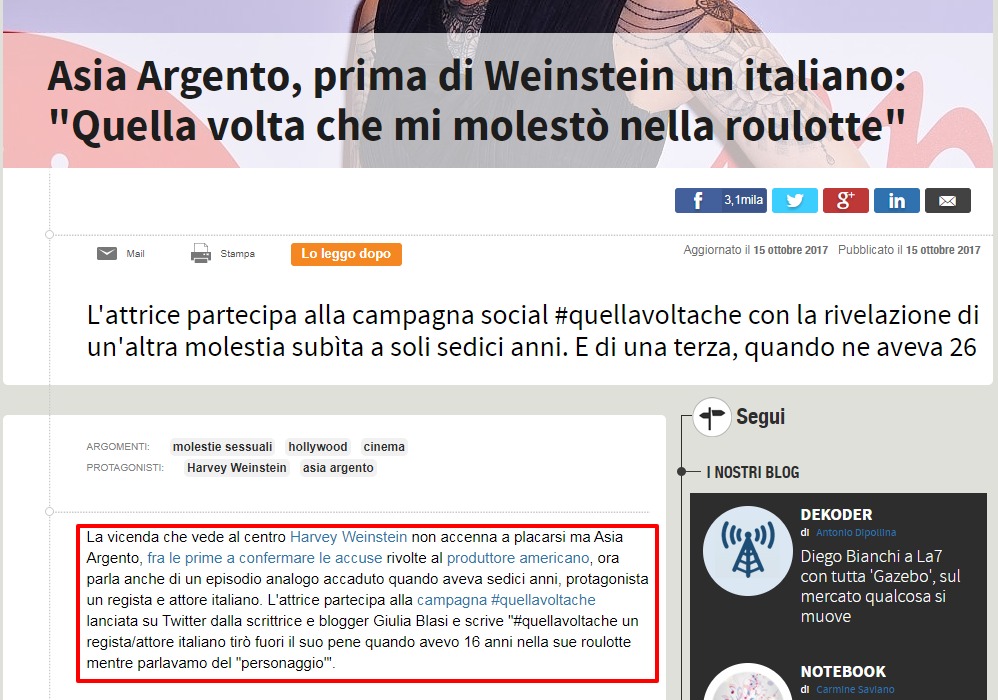
Task: Open the DEKODER blog antenna thumbnail
Action: pos(748,551)
